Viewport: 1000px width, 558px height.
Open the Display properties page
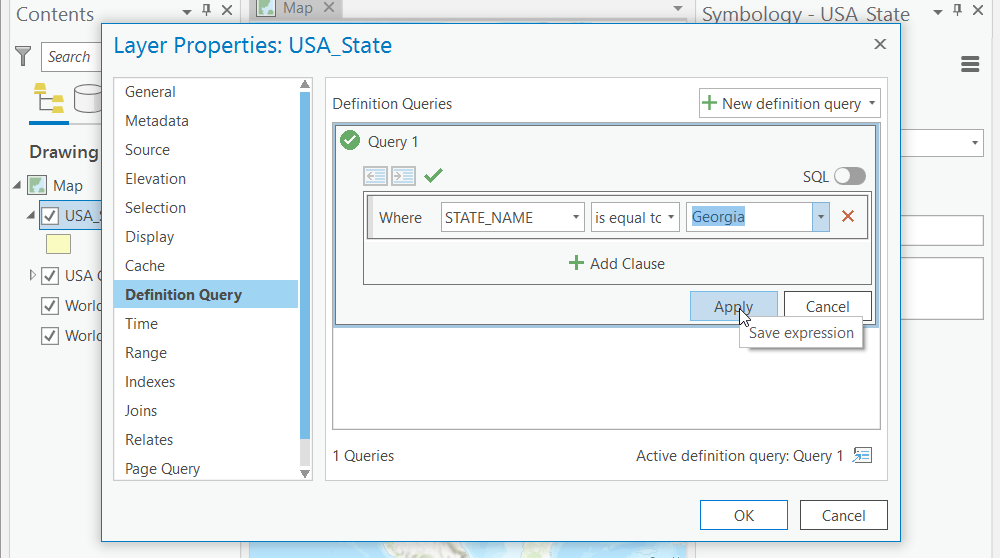[x=150, y=237]
